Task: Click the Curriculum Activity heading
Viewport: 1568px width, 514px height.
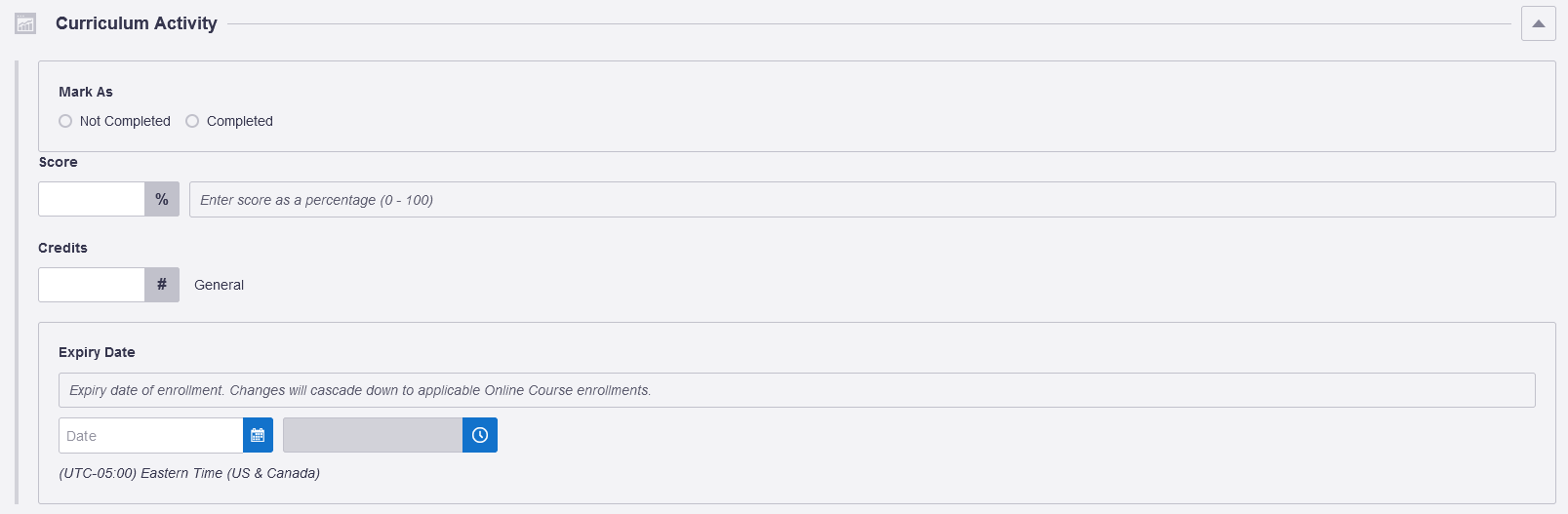Action: 137,23
